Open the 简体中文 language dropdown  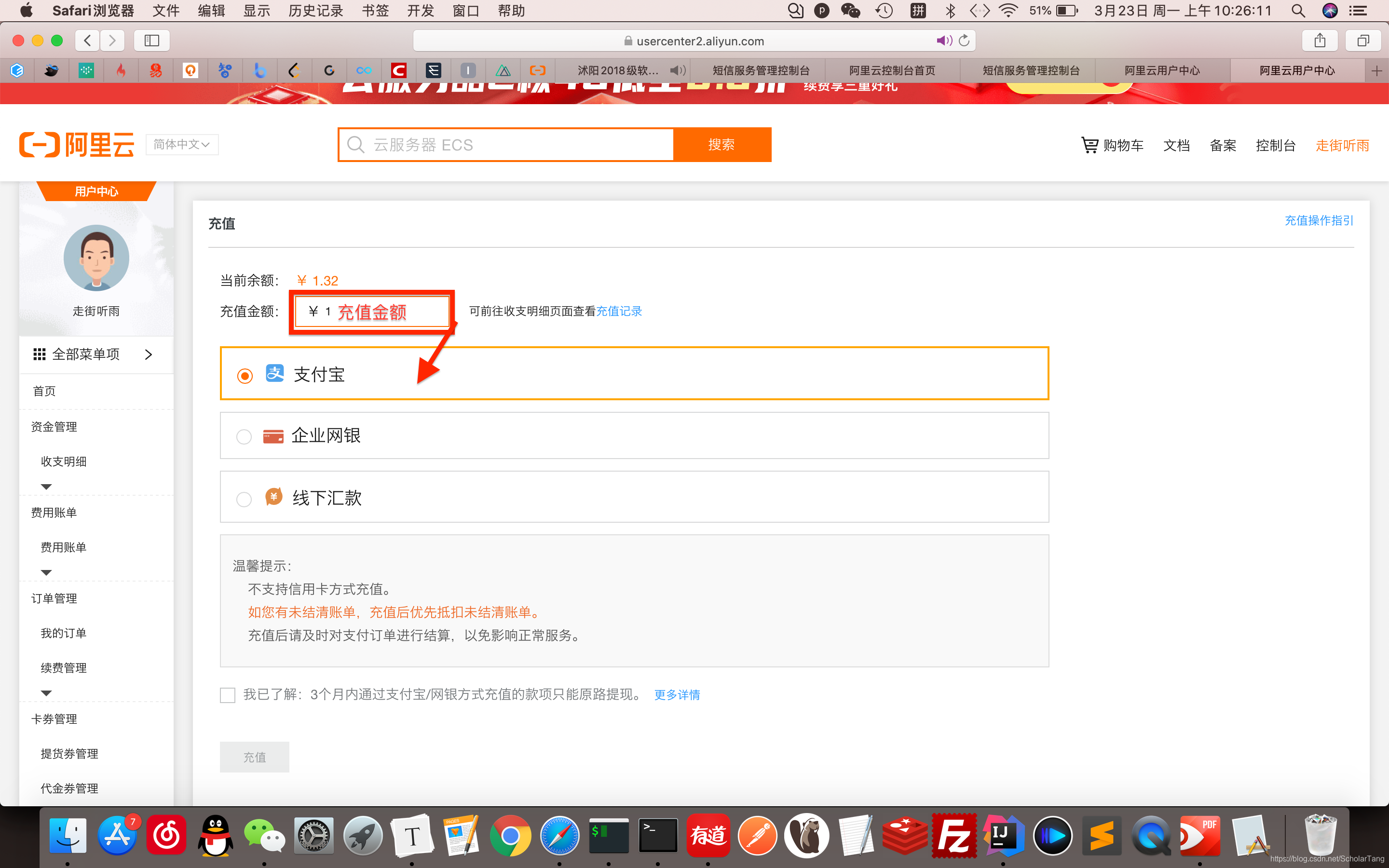[x=182, y=145]
